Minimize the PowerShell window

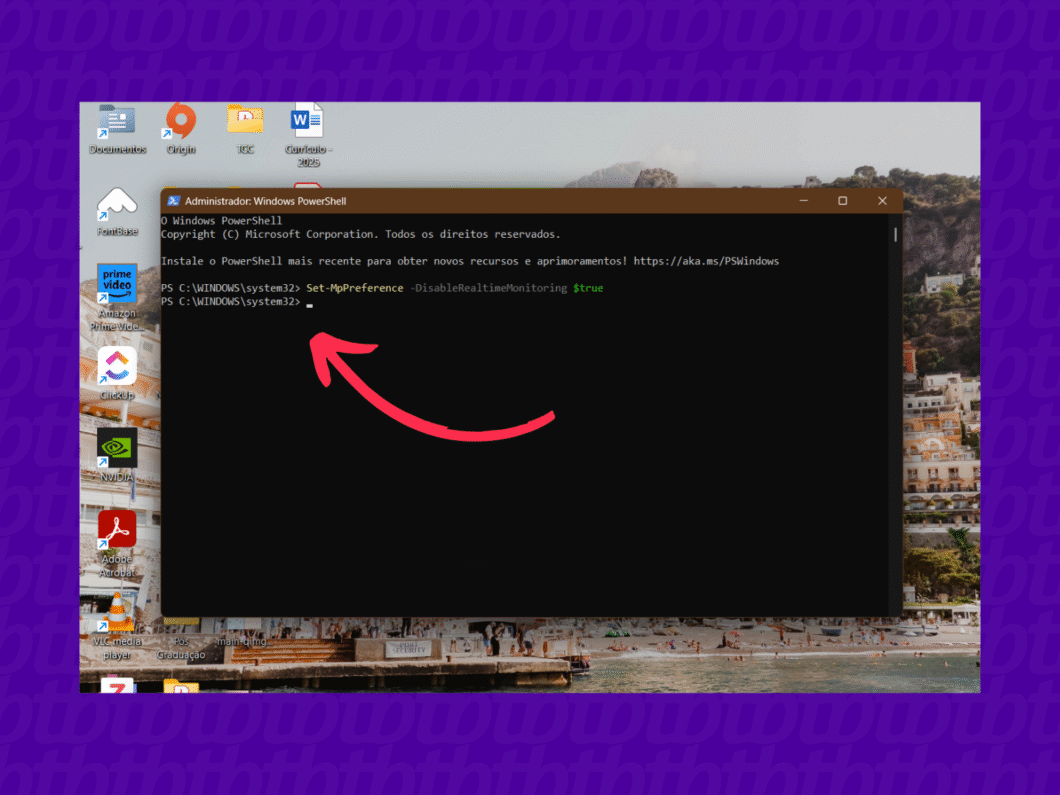pyautogui.click(x=803, y=201)
